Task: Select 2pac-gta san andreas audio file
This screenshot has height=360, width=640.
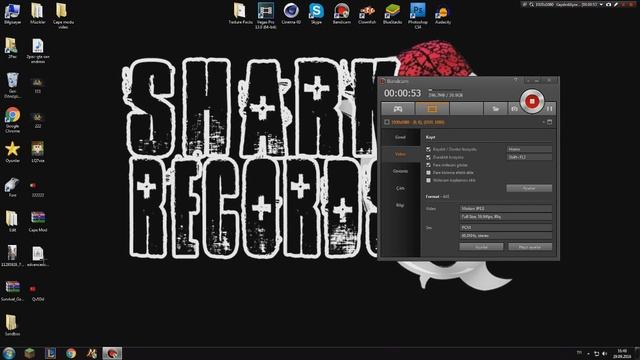Action: coord(38,51)
